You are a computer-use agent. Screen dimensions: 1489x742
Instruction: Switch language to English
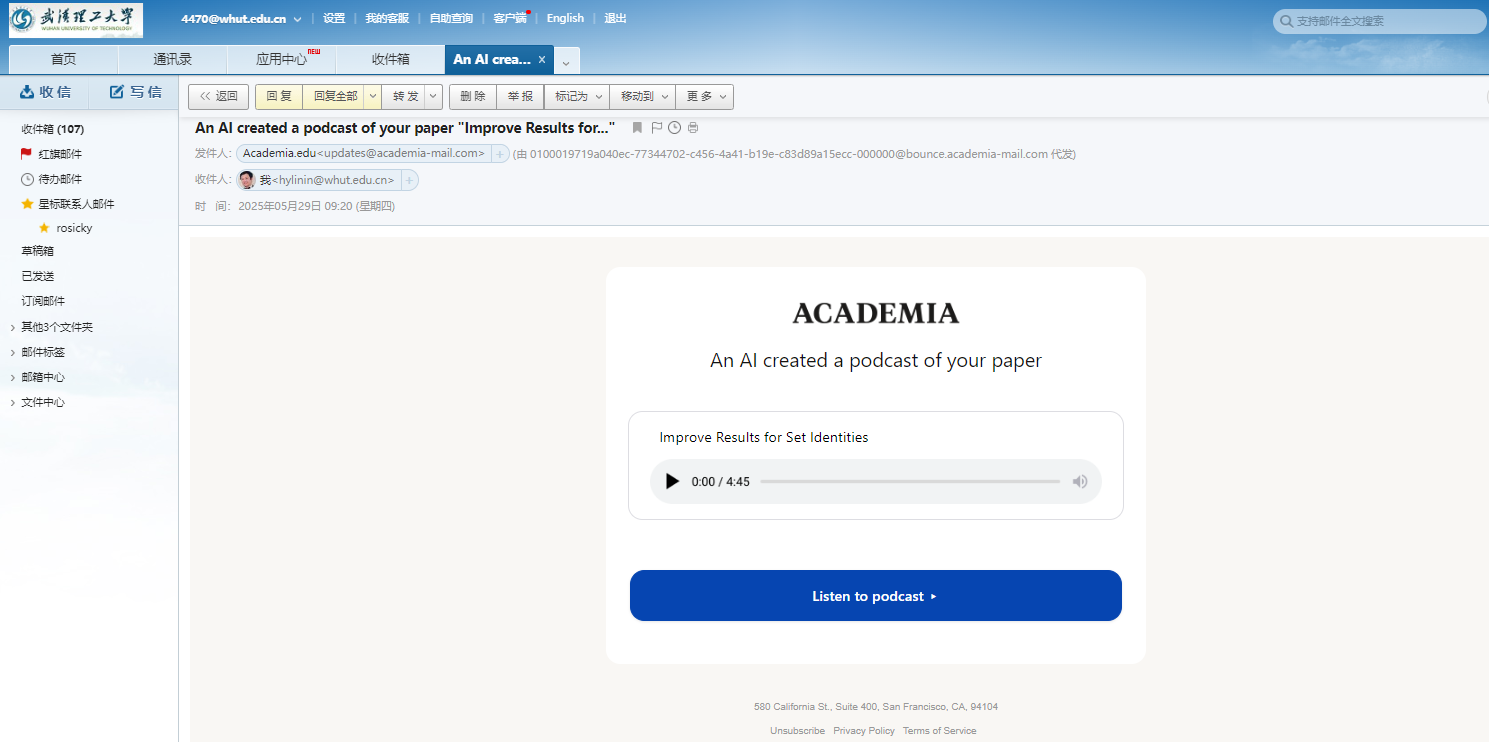pyautogui.click(x=565, y=18)
